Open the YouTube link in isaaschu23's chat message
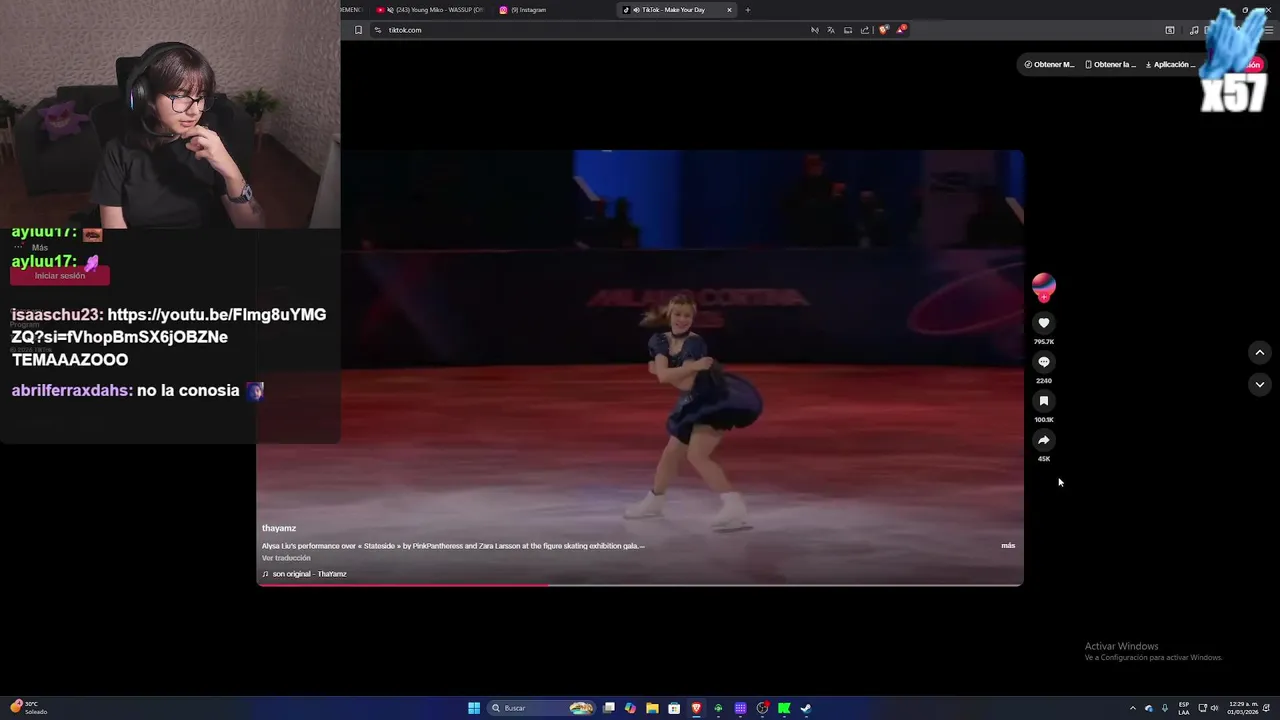Viewport: 1280px width, 720px height. pos(169,325)
